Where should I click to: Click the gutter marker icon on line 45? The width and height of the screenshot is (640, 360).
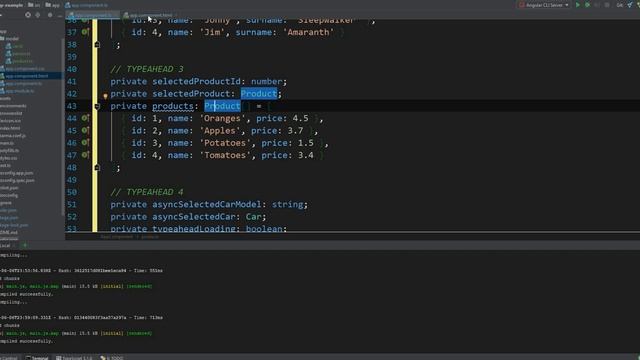85,130
